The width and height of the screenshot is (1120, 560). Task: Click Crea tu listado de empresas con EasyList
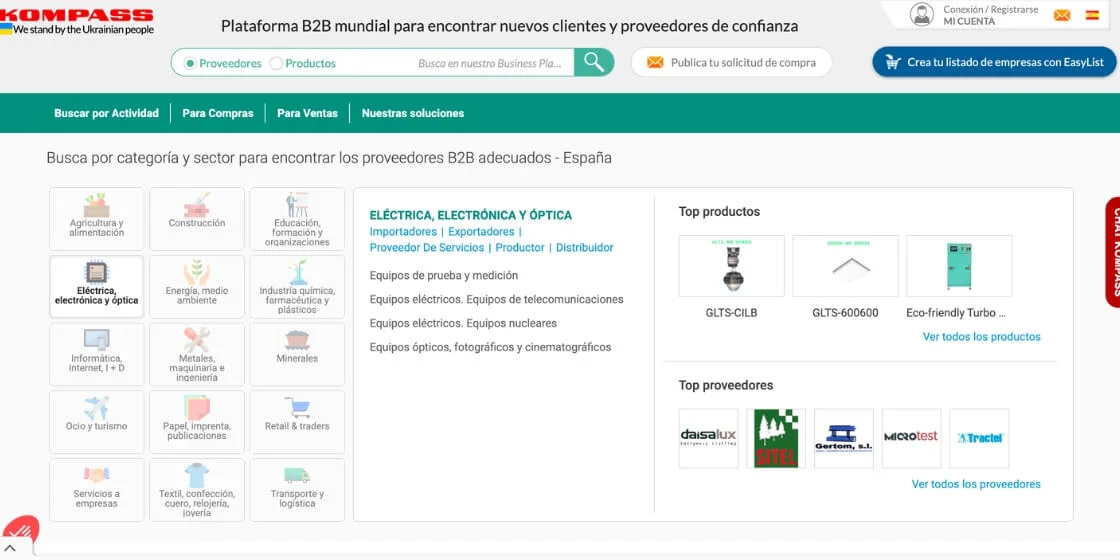994,62
